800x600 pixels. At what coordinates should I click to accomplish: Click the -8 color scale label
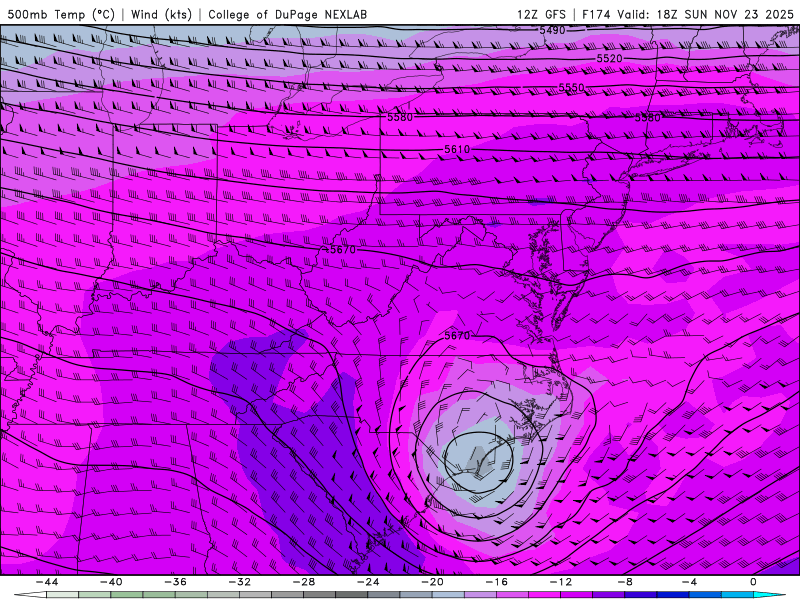click(x=626, y=582)
